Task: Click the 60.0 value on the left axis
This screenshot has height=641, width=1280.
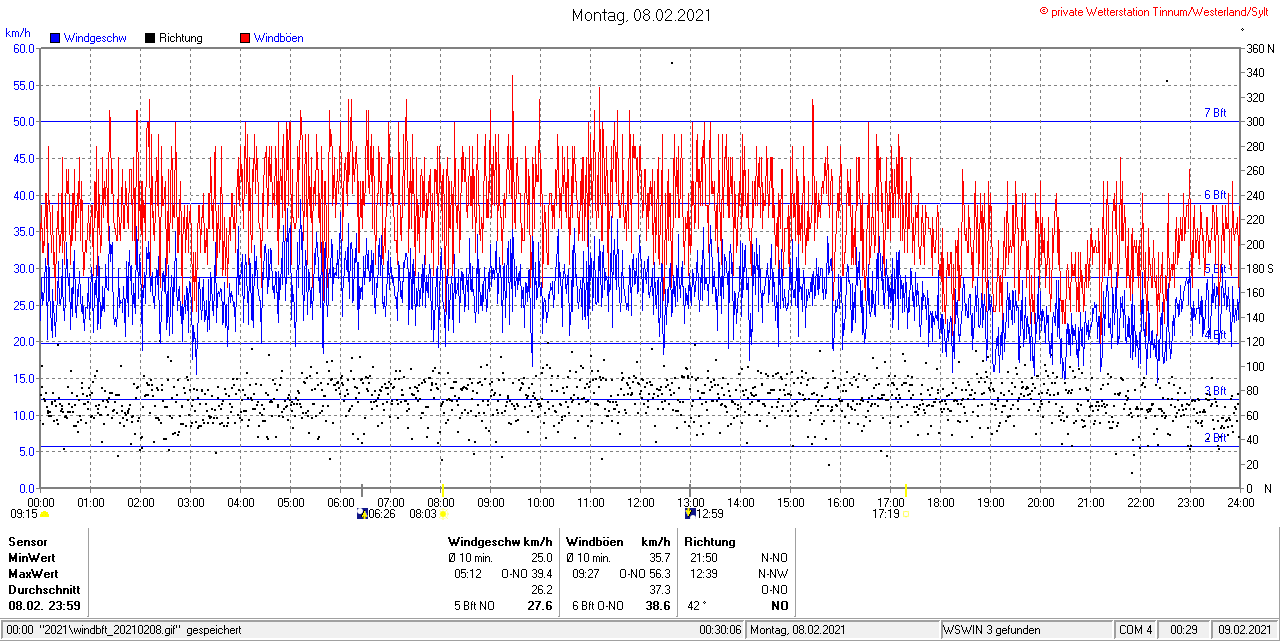Action: click(24, 48)
